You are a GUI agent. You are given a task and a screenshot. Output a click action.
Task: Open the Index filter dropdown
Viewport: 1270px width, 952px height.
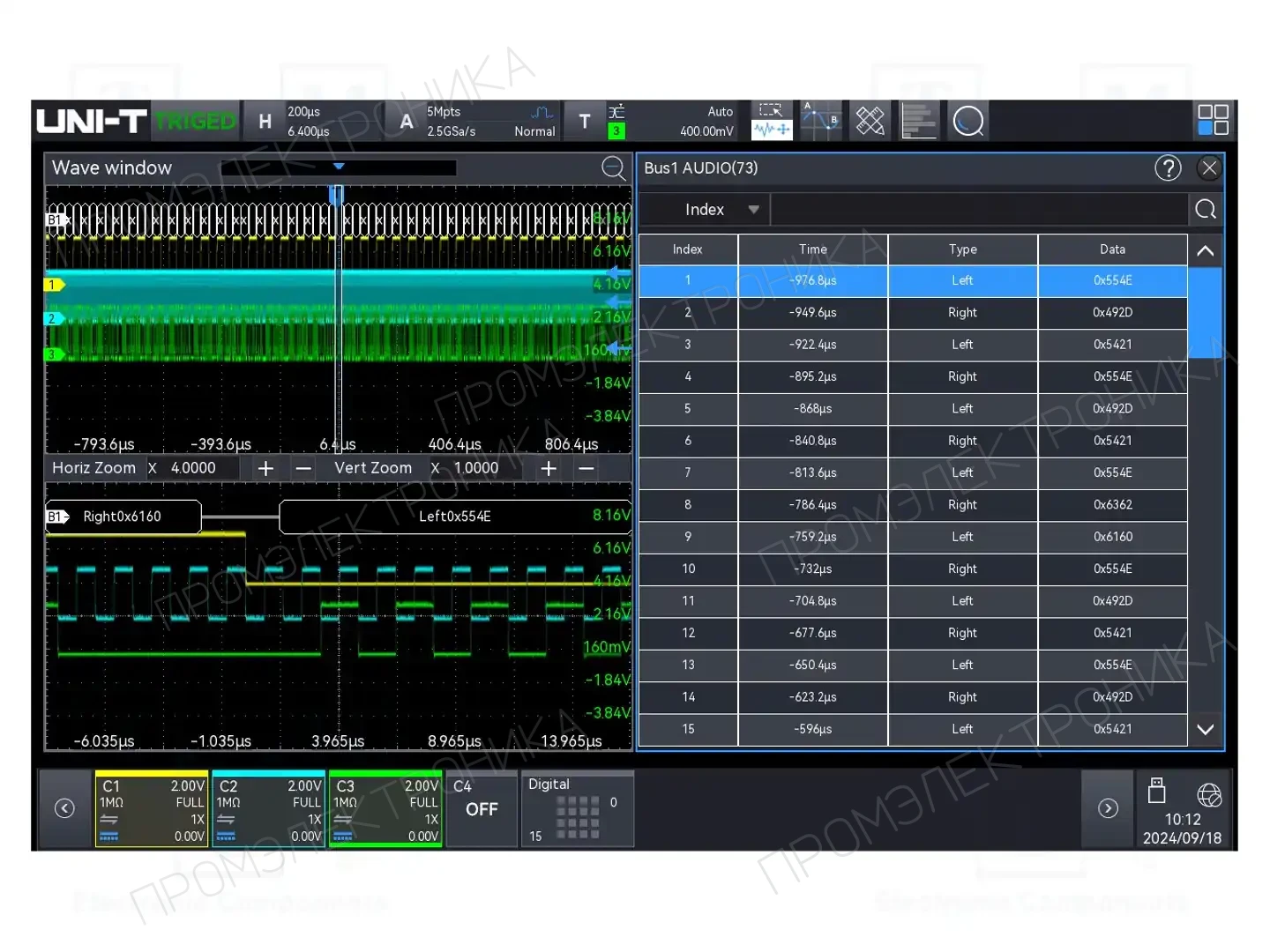(705, 210)
